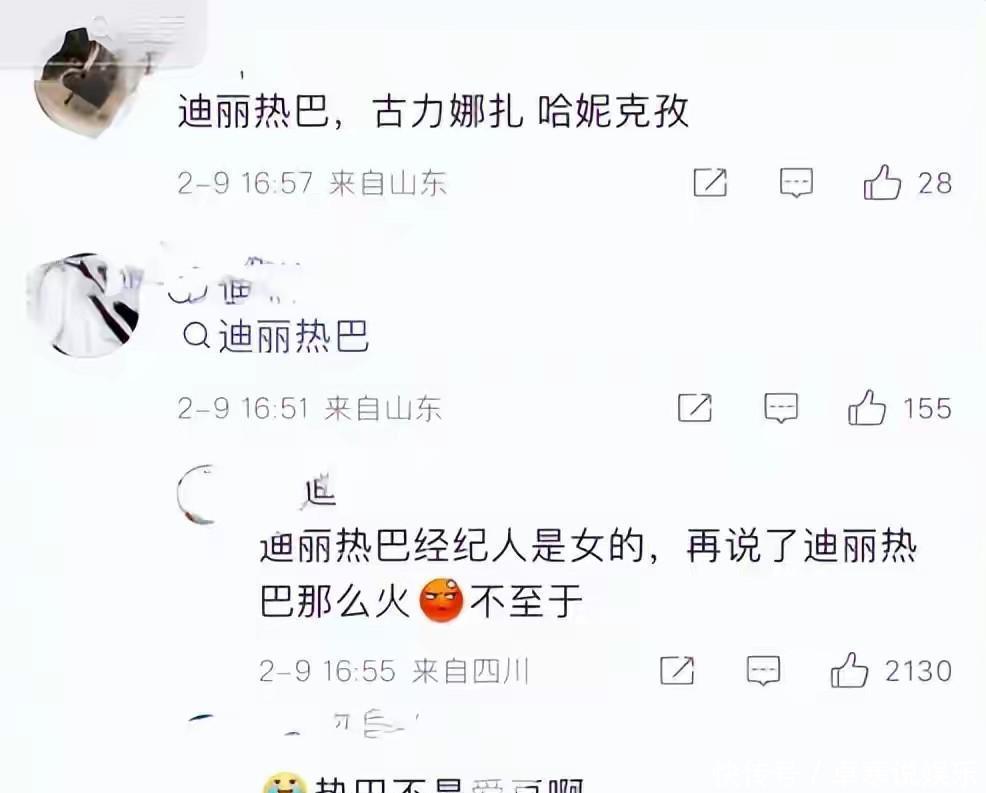Tap the repost icon on the 四川 reply
Image resolution: width=986 pixels, height=793 pixels.
677,670
